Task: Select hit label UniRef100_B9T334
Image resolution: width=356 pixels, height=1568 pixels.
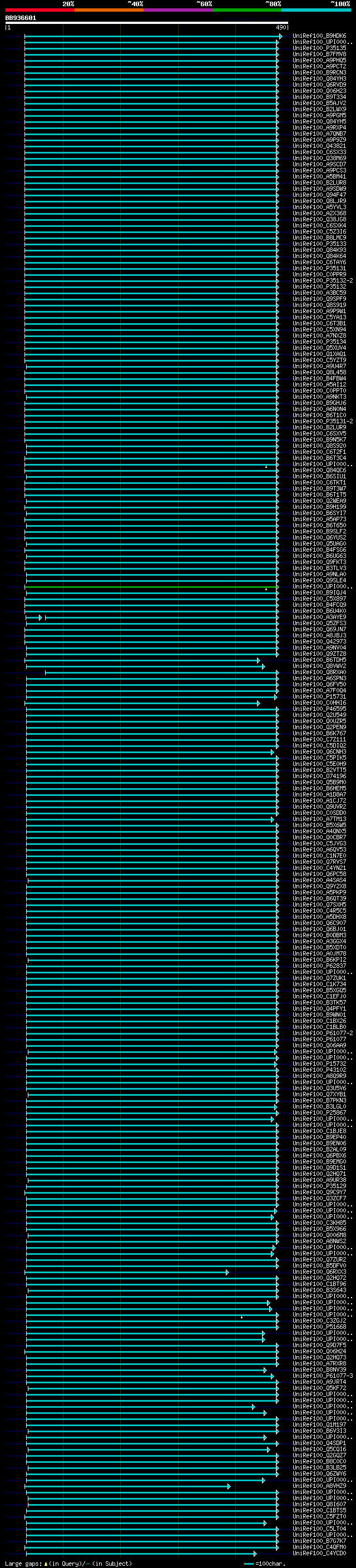Action: pos(319,97)
